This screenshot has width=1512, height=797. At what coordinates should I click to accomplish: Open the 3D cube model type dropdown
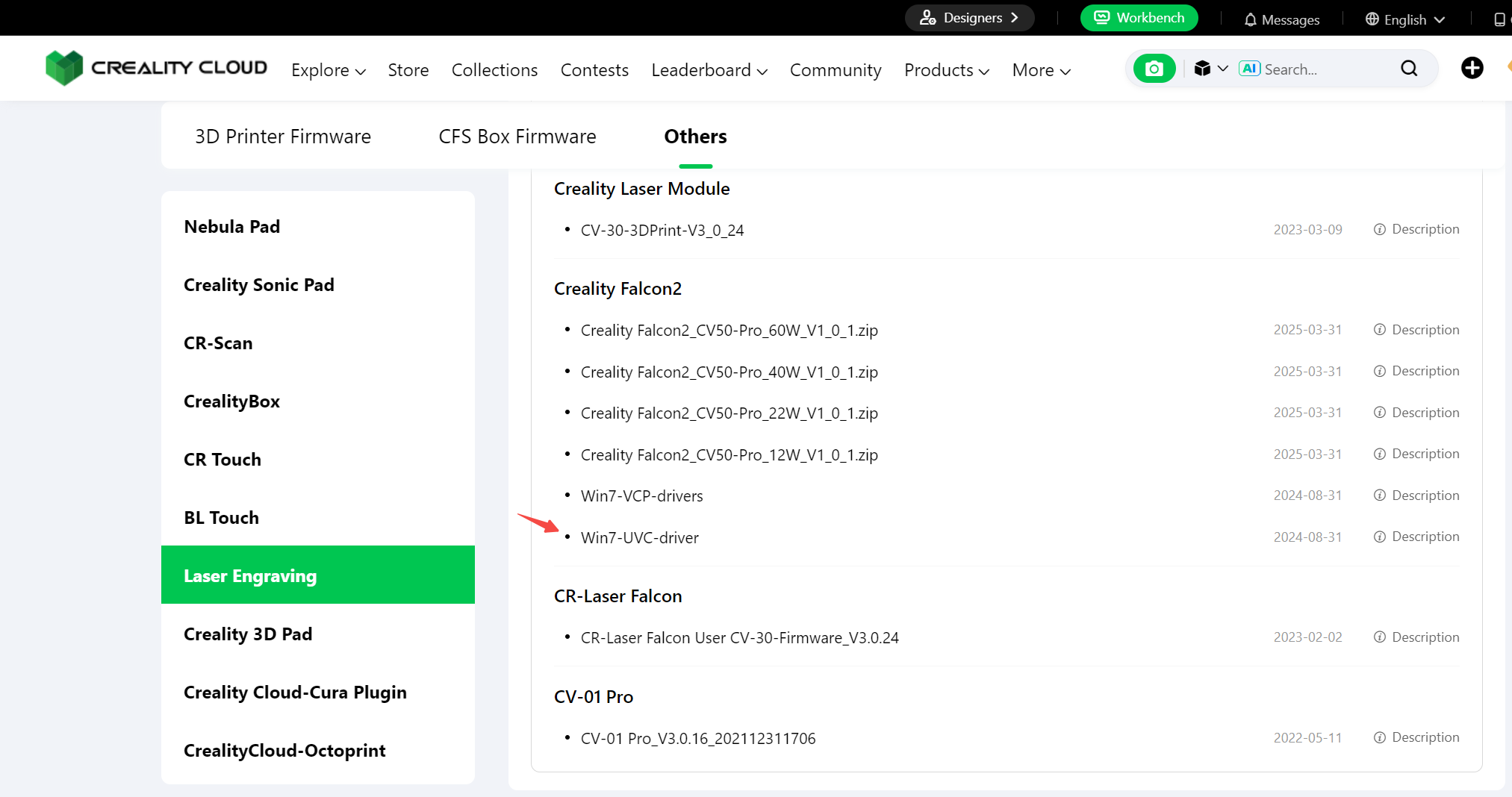[x=1210, y=69]
